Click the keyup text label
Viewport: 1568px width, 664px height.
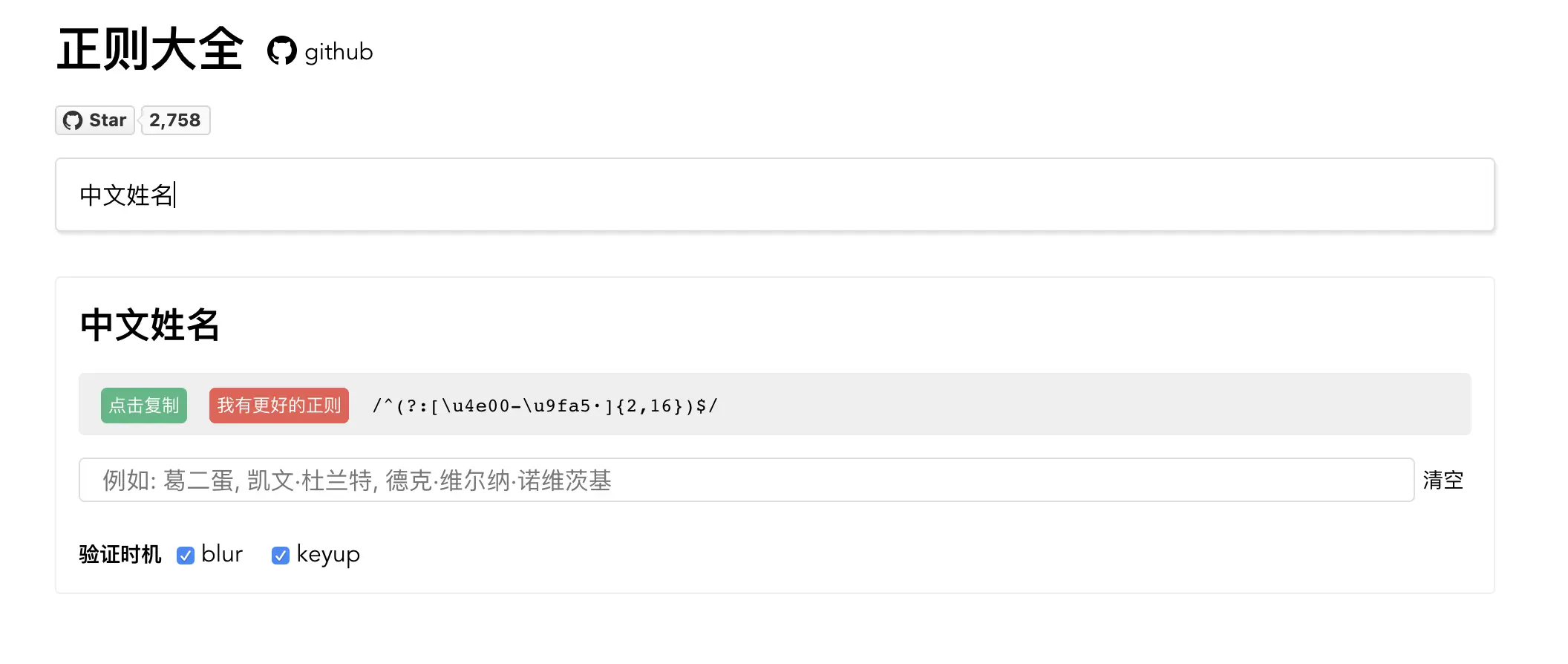pos(328,554)
